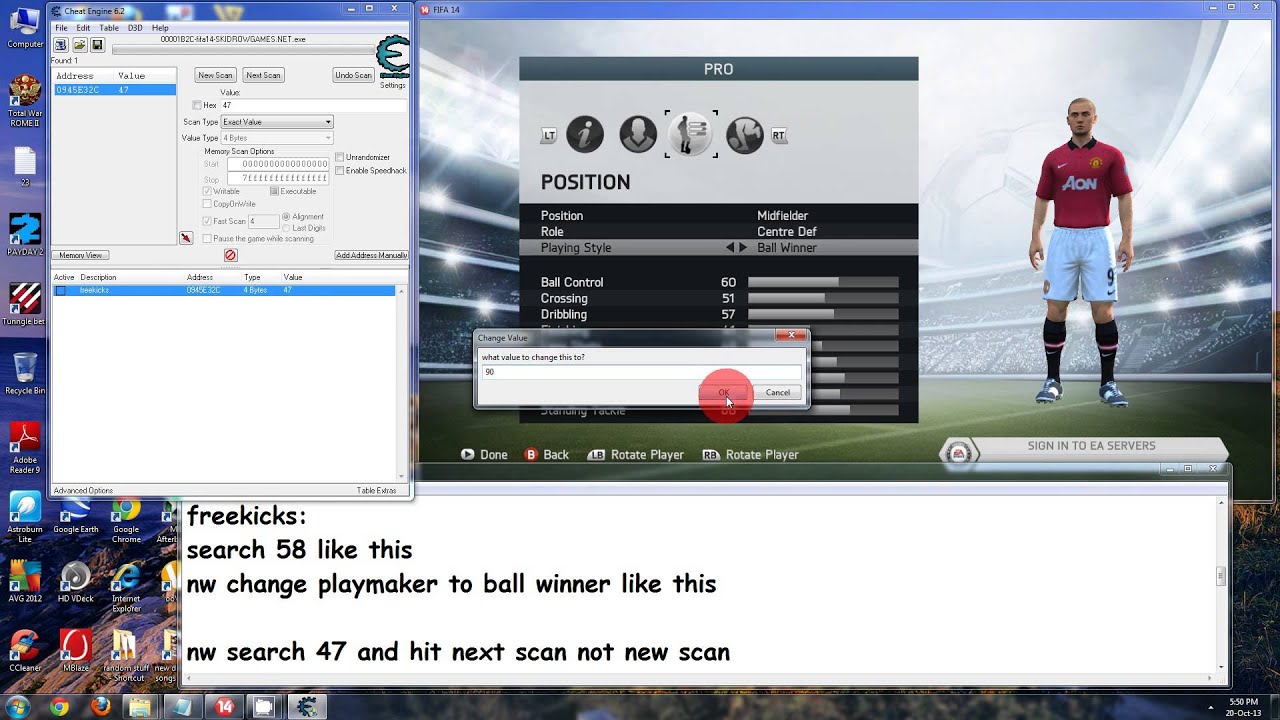Click the RT bumper icon

click(x=779, y=136)
